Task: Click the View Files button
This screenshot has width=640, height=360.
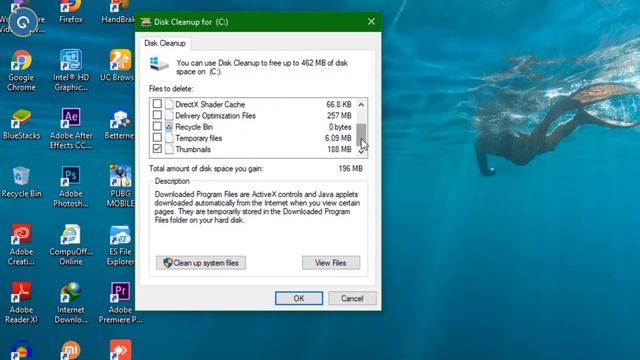Action: point(331,263)
